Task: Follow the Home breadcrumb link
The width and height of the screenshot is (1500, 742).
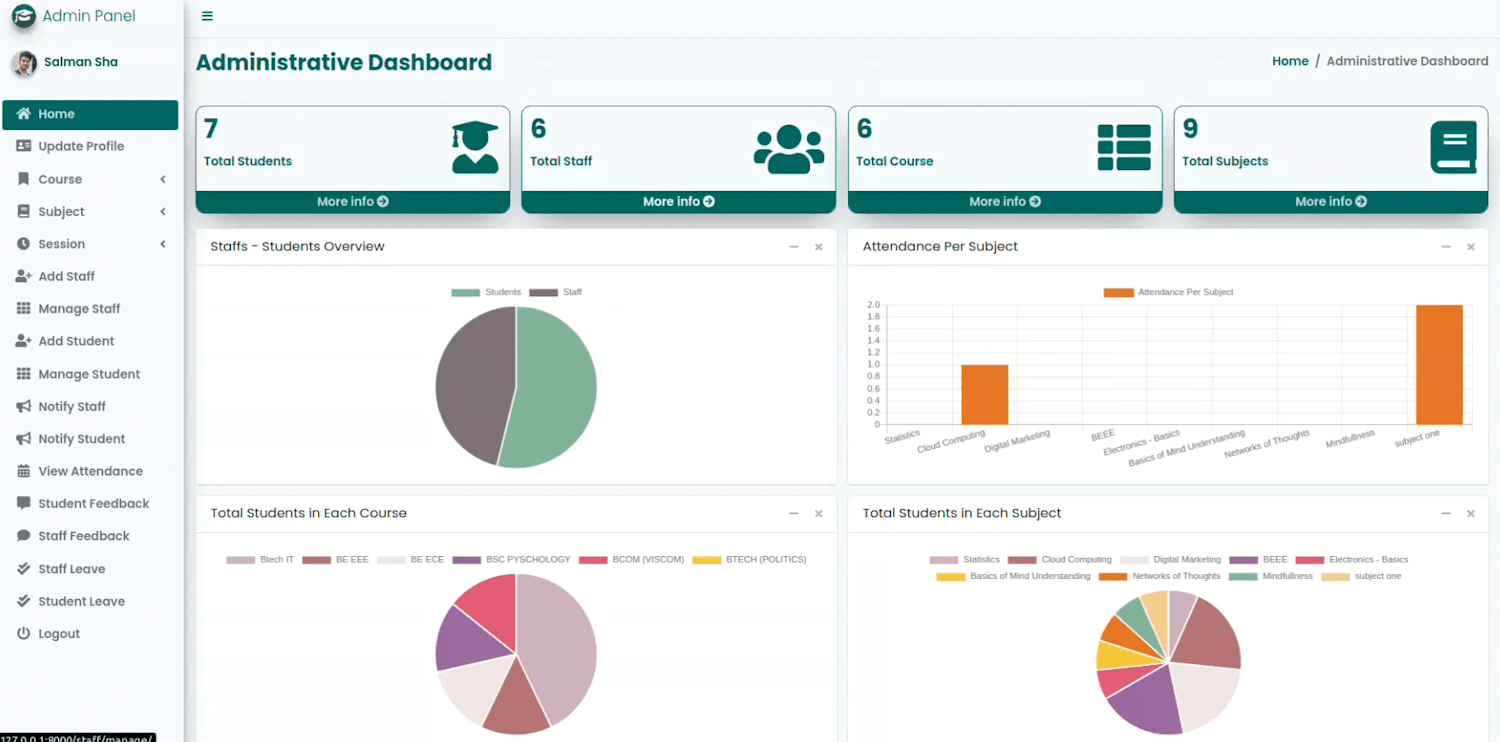Action: coord(1290,61)
